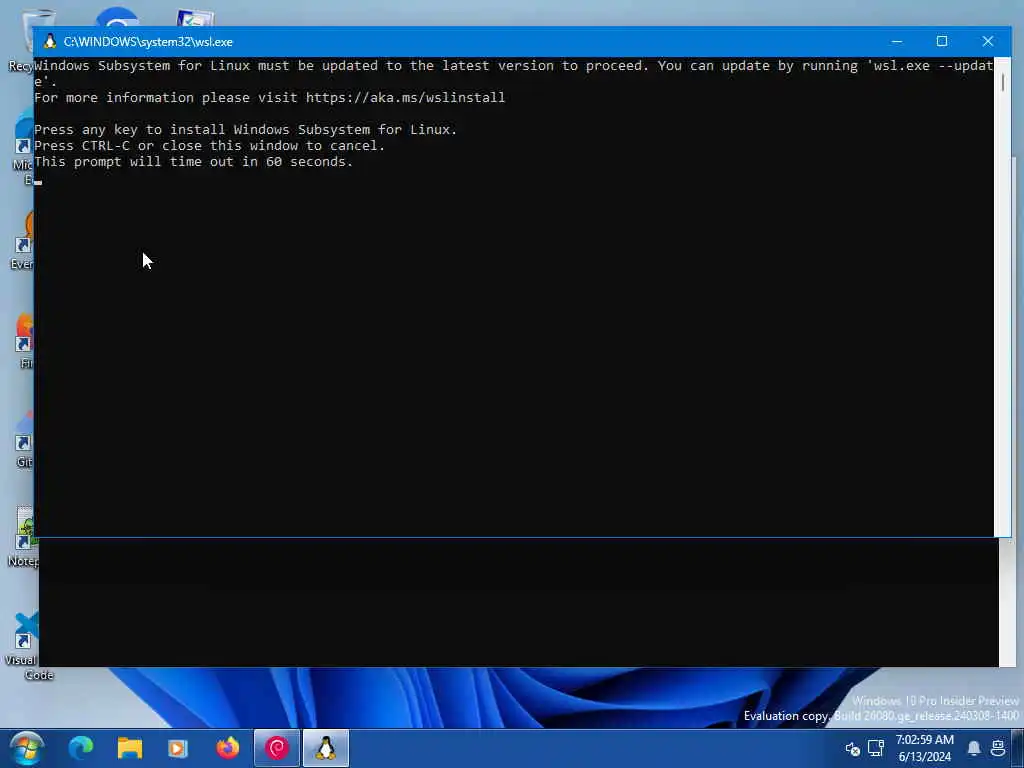Screen dimensions: 1024x768
Task: Click the 'This prompt will time out' line
Action: coord(193,161)
